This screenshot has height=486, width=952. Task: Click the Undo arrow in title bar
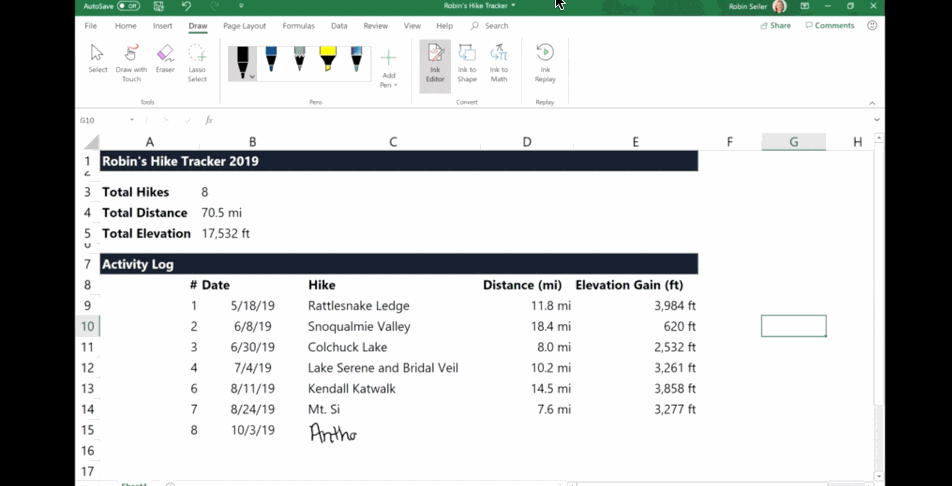[186, 6]
